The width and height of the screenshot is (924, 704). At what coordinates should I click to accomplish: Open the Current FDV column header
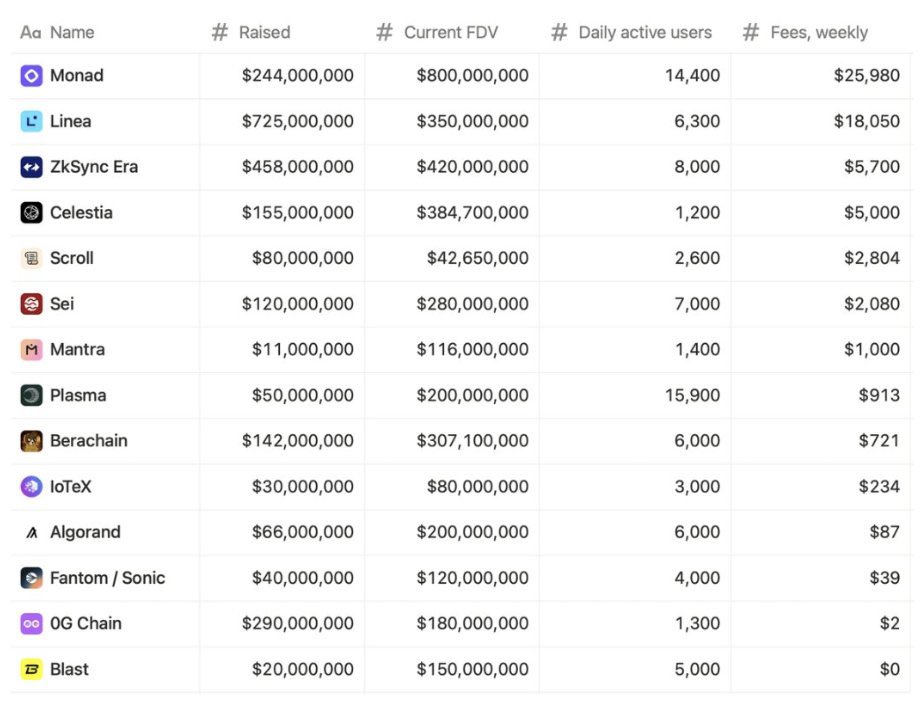(451, 32)
